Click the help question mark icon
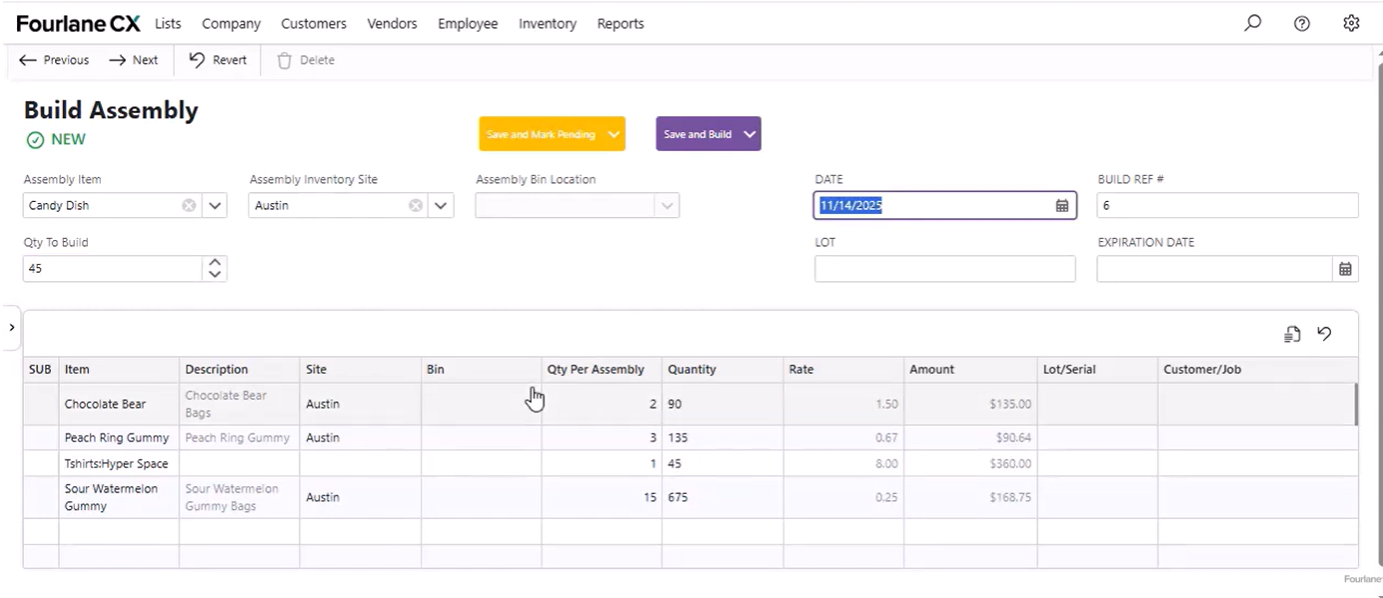The image size is (1383, 598). 1301,23
